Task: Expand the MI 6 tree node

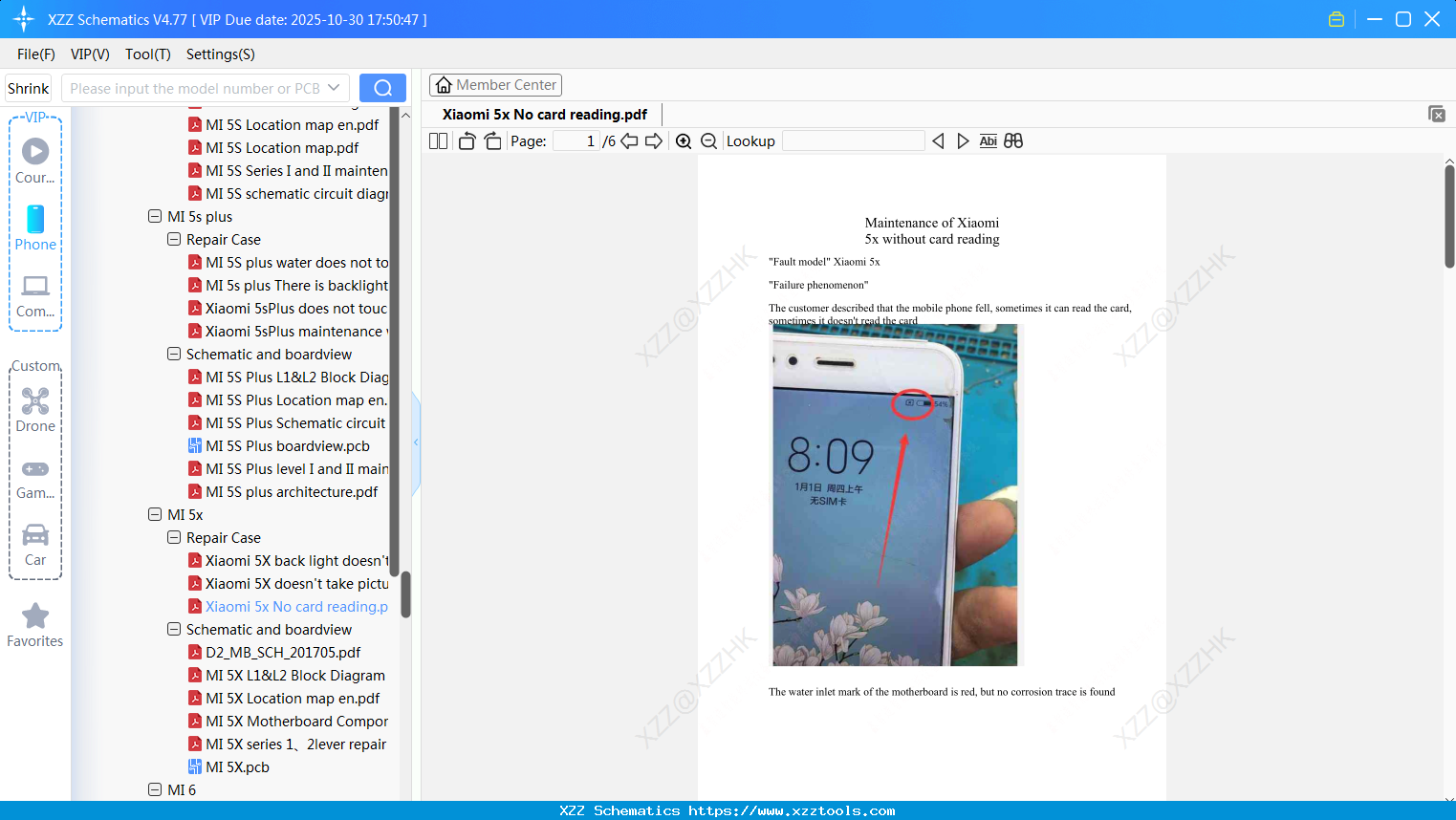Action: pyautogui.click(x=155, y=789)
